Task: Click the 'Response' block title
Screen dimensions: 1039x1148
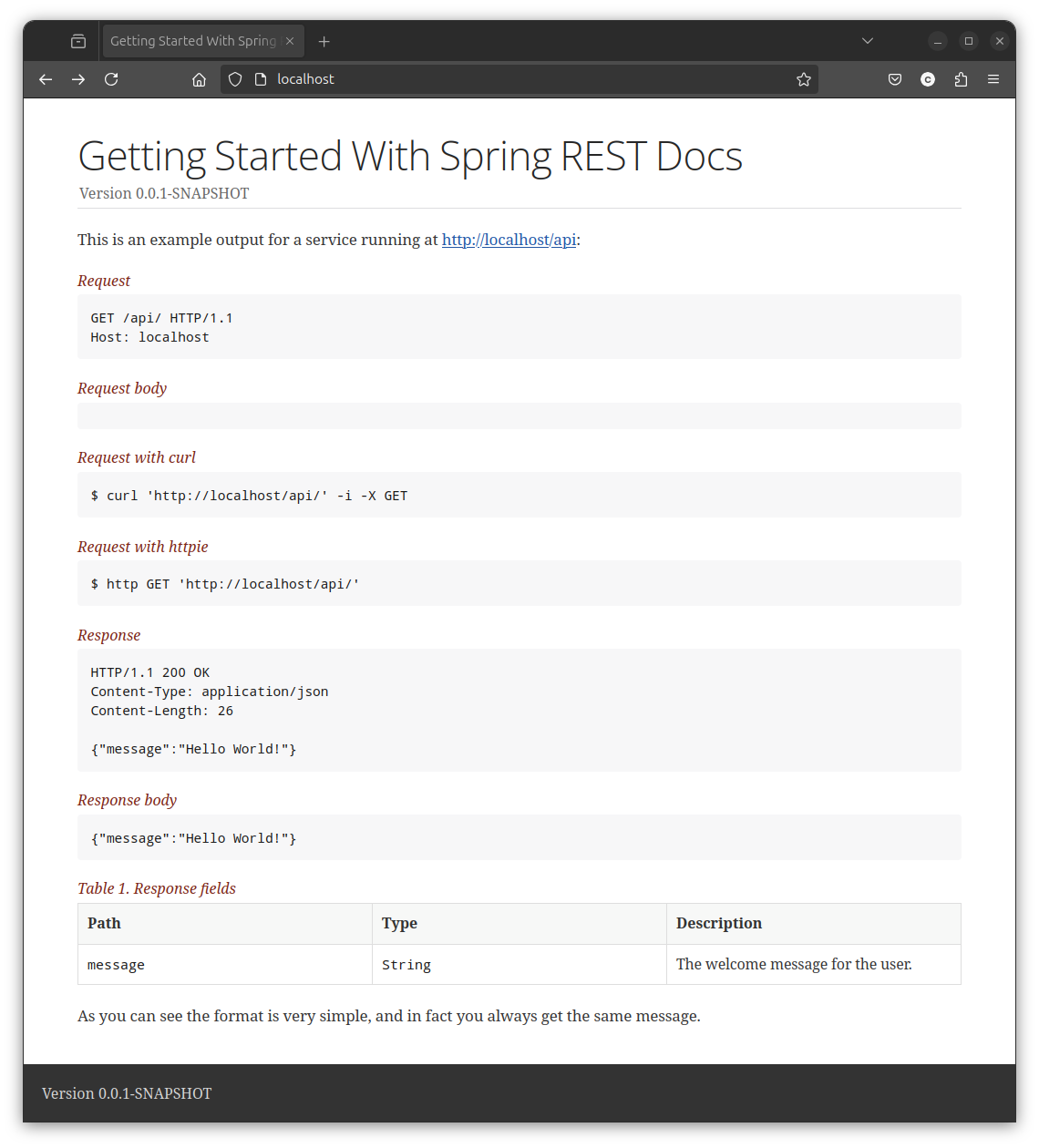Action: coord(108,635)
